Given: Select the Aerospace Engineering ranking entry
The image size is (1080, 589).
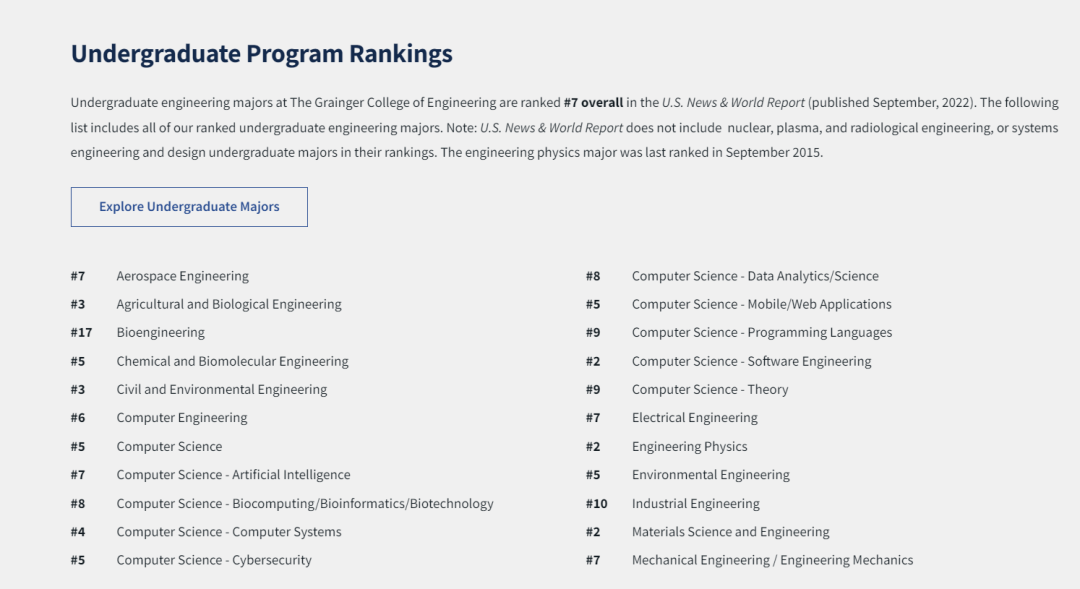Looking at the screenshot, I should 182,276.
